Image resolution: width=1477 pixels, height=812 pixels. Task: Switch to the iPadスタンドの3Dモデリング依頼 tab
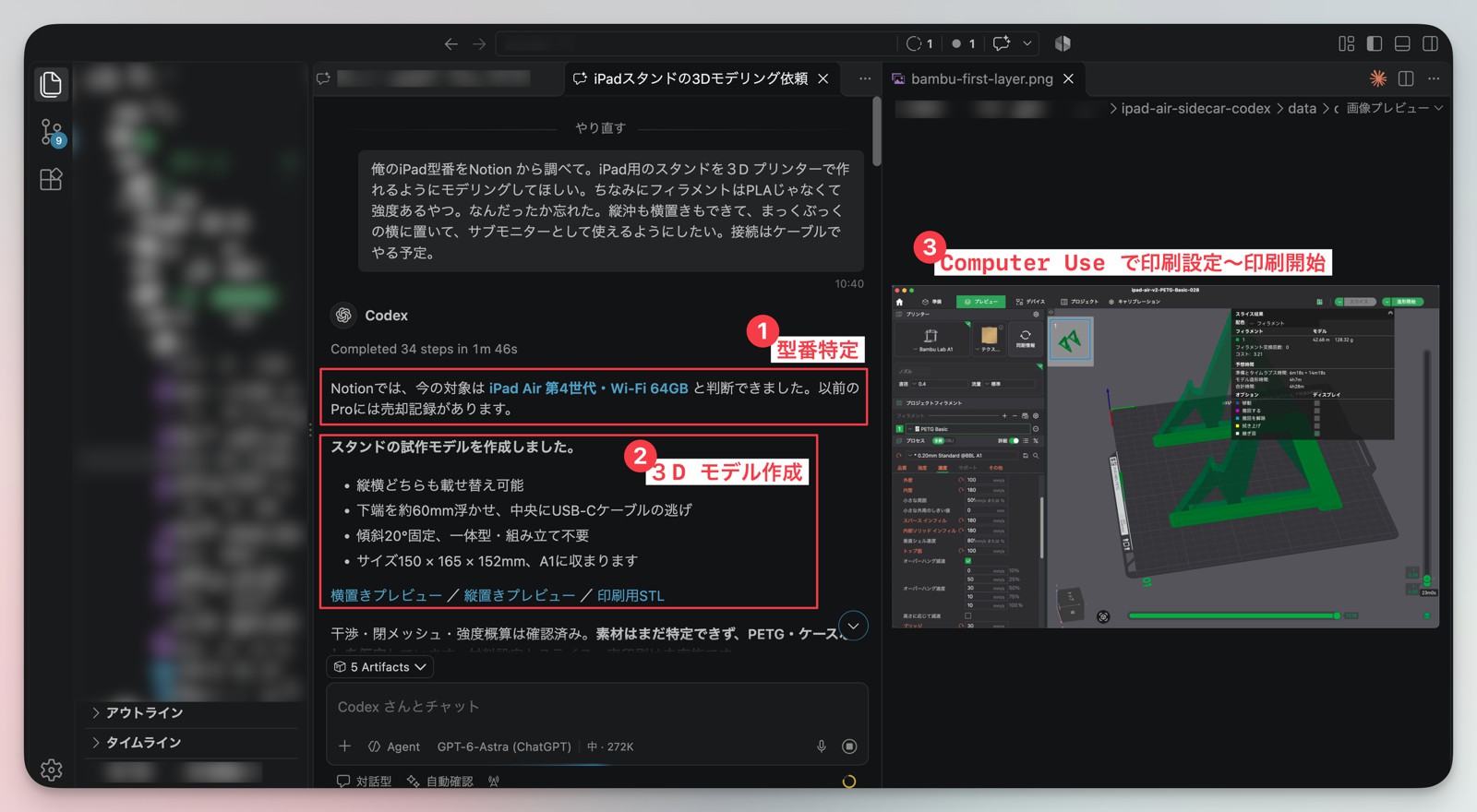pos(702,78)
